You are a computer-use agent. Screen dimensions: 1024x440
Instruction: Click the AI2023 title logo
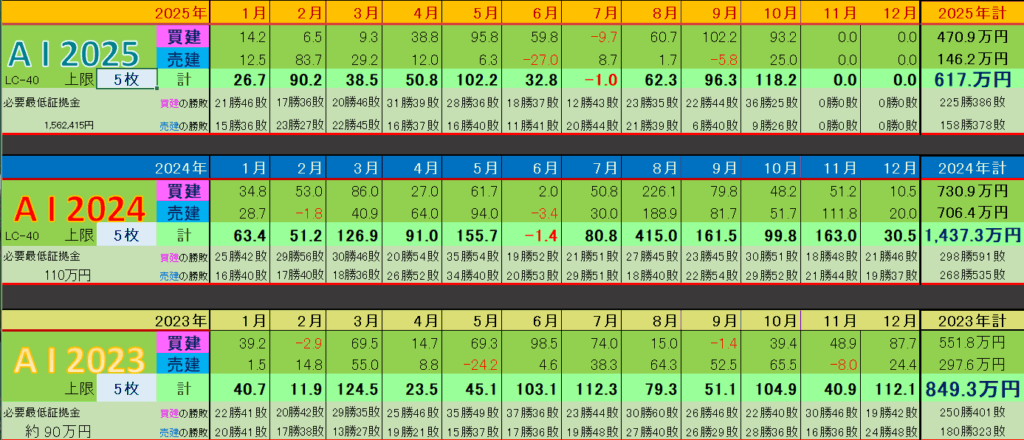point(78,365)
